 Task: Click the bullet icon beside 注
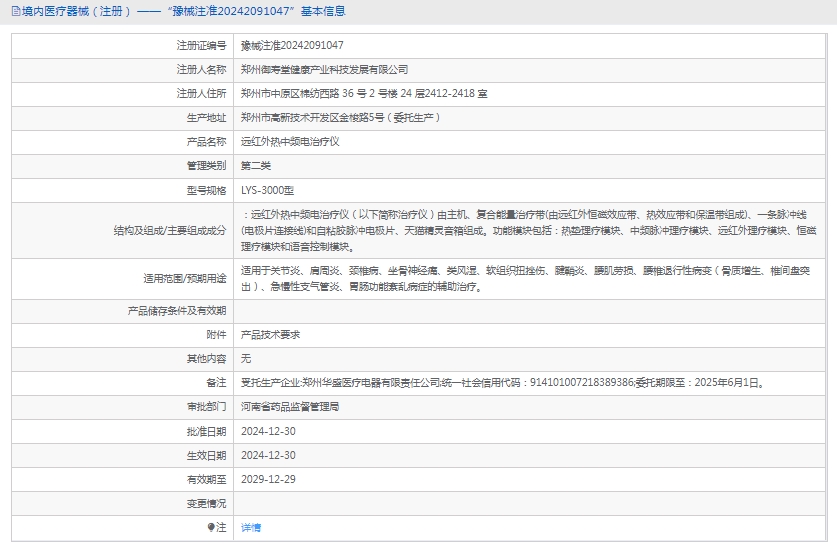[x=211, y=527]
